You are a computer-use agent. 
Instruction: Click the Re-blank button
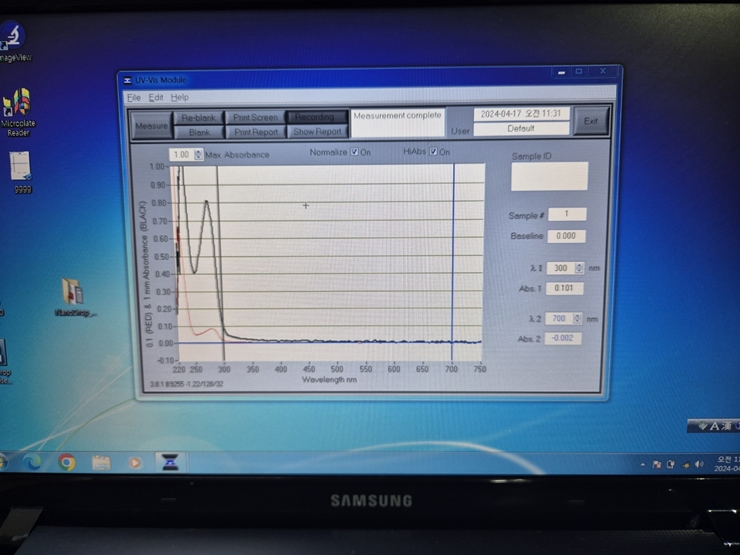pos(198,117)
